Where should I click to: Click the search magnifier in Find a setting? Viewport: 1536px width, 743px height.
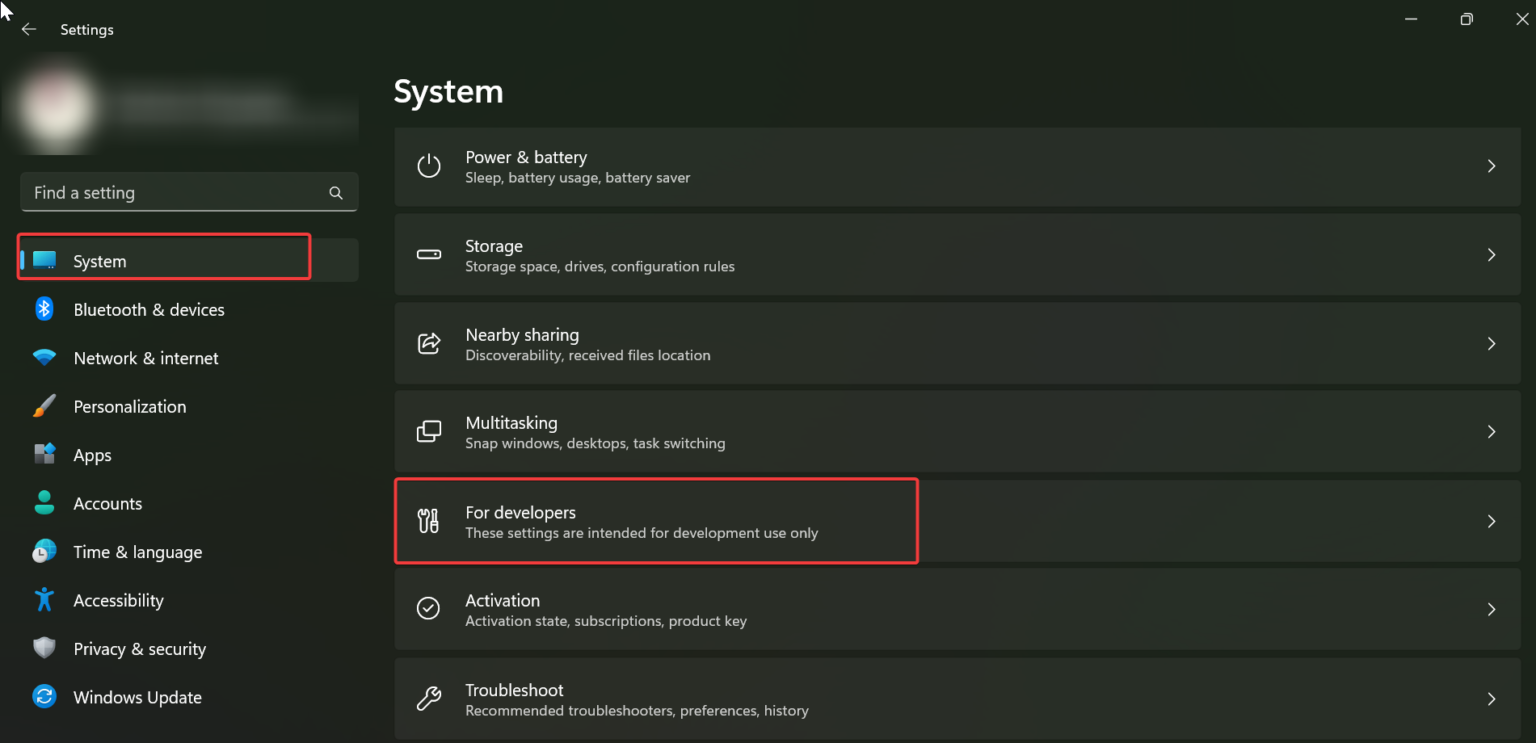[336, 192]
